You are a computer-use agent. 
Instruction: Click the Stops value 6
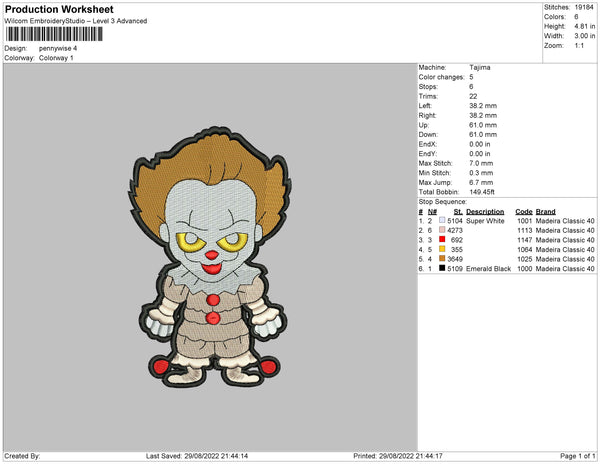pyautogui.click(x=471, y=86)
